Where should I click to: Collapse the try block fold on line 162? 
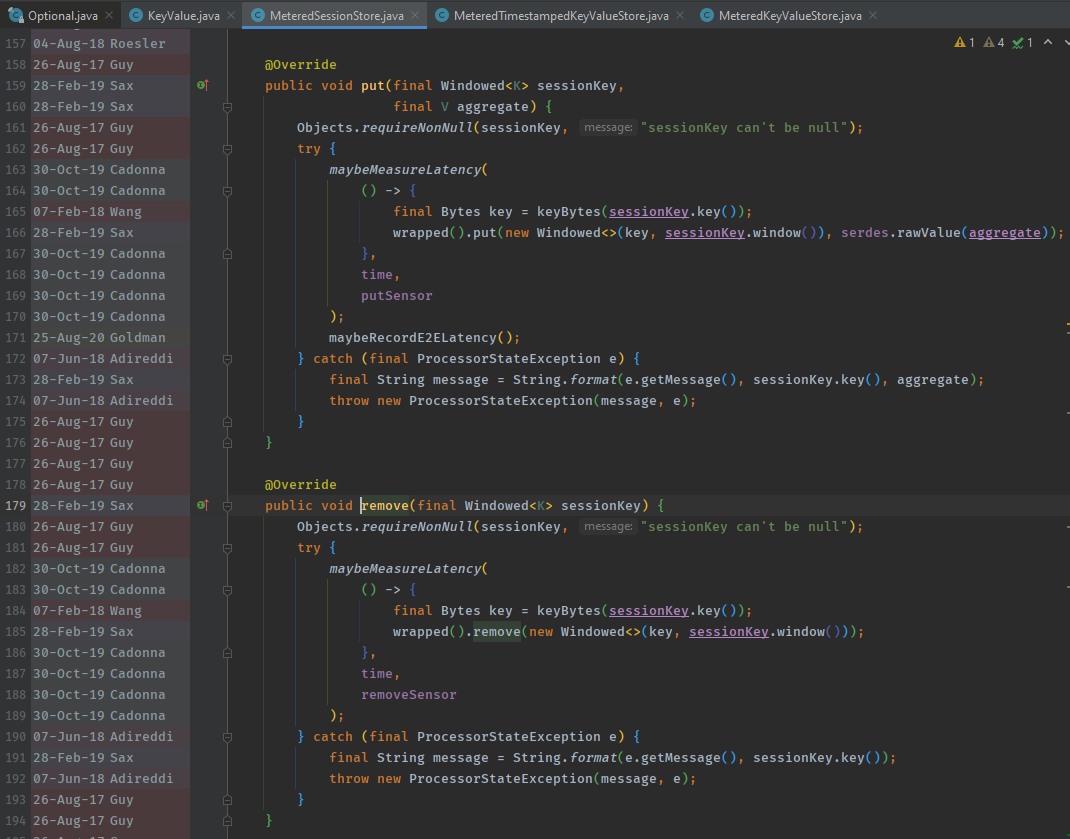click(x=227, y=149)
